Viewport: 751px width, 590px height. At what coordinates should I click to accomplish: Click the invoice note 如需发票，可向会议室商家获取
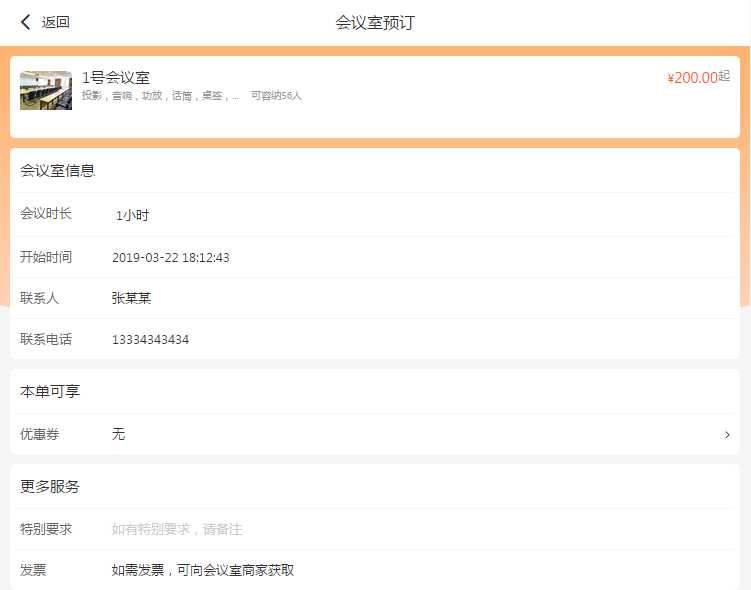point(203,570)
